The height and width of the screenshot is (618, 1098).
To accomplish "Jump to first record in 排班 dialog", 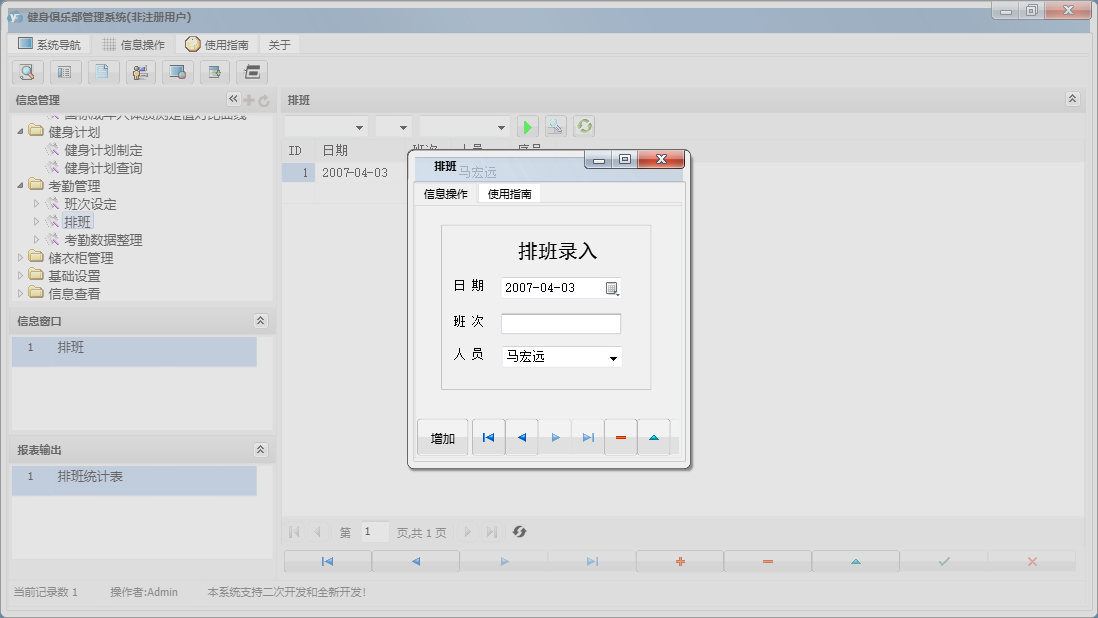I will point(488,438).
